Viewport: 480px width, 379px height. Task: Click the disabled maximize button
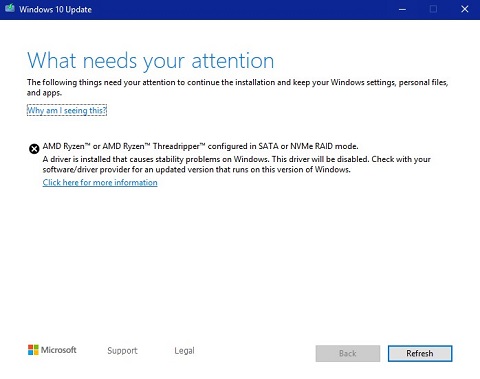(433, 9)
